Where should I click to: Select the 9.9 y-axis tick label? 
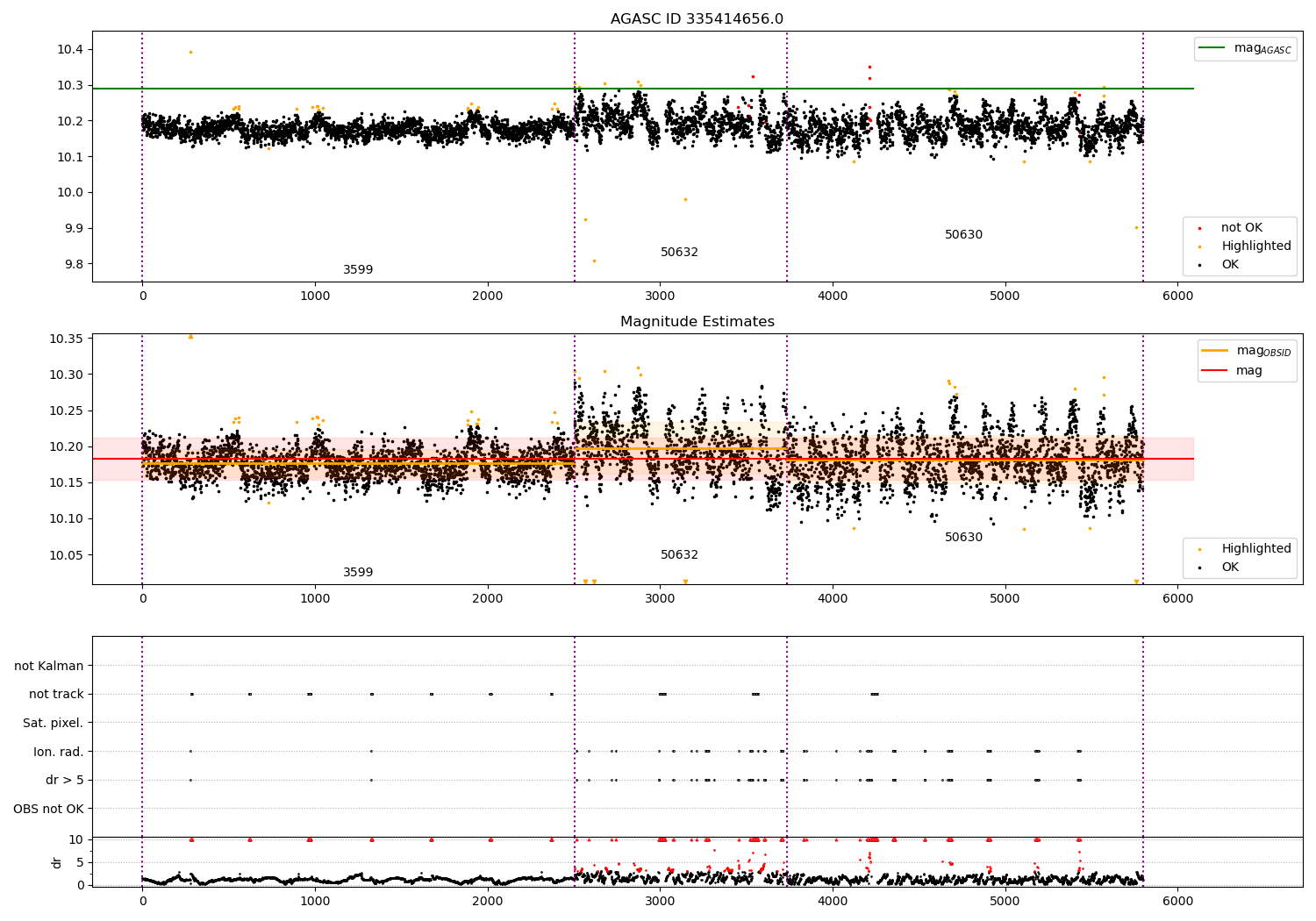click(74, 228)
